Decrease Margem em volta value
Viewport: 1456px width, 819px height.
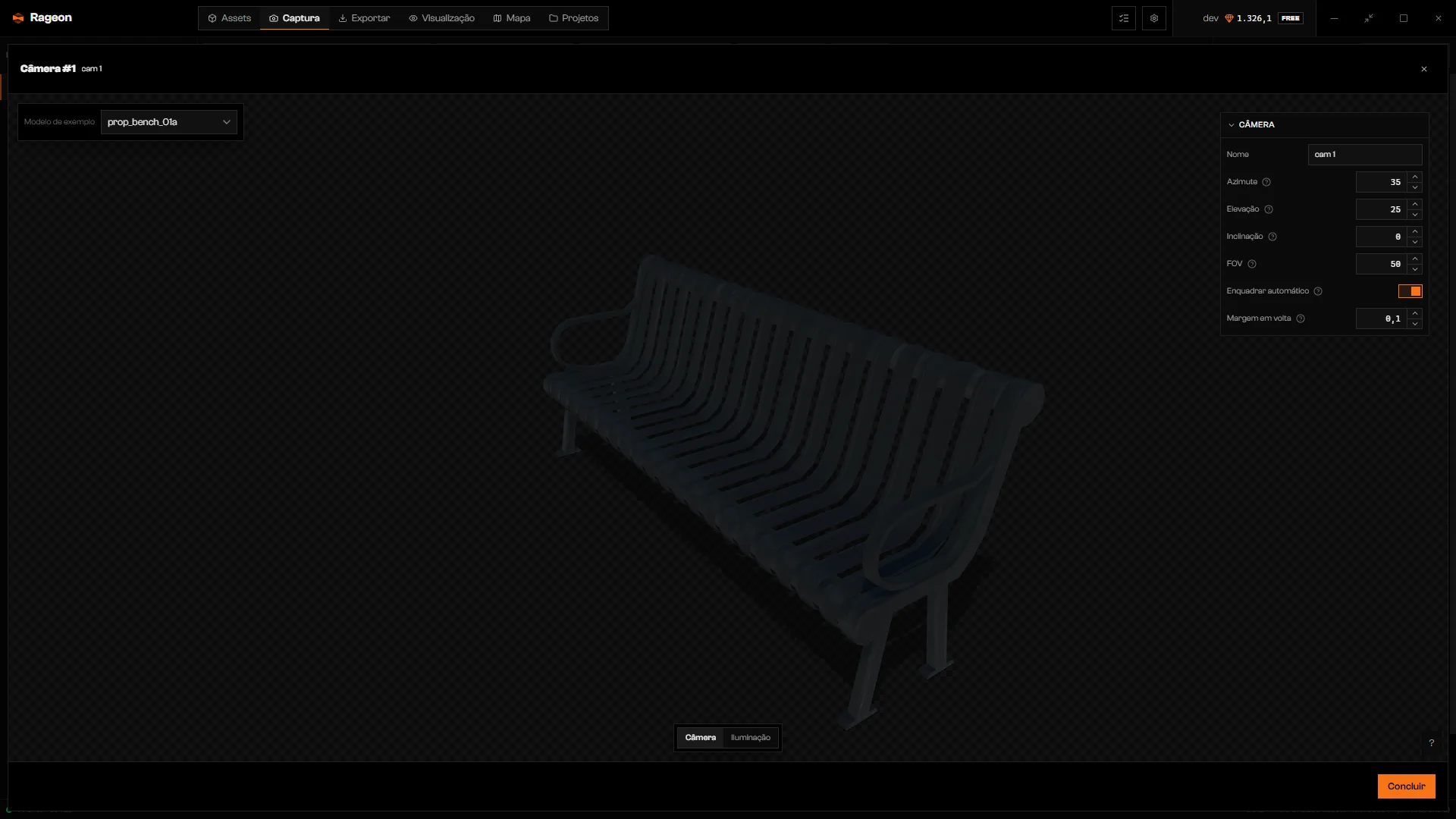coord(1415,324)
